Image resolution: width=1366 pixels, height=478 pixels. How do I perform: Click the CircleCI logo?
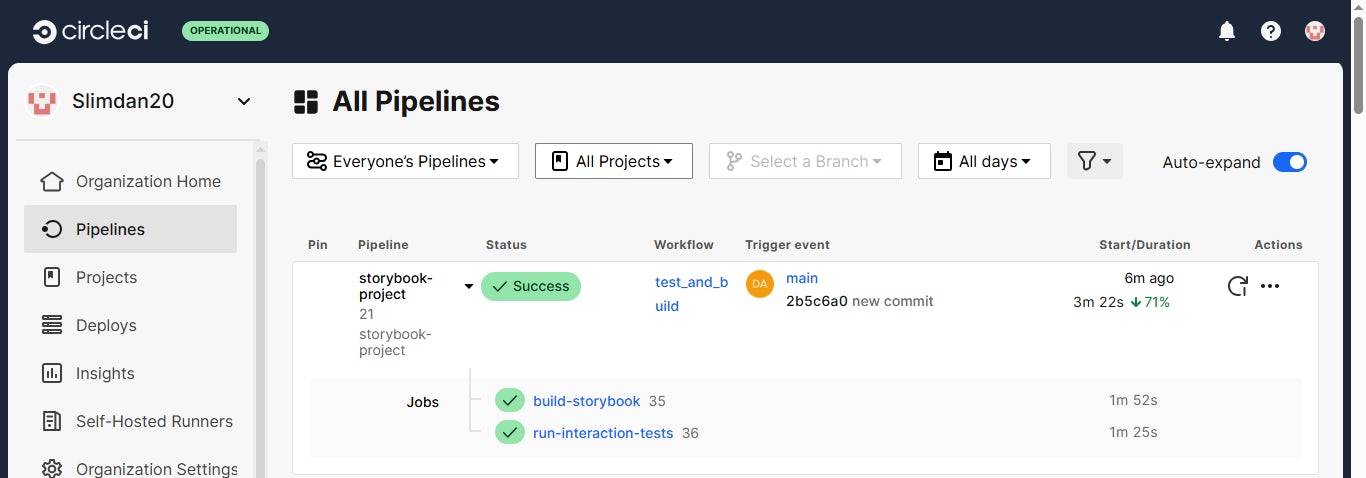pos(90,31)
